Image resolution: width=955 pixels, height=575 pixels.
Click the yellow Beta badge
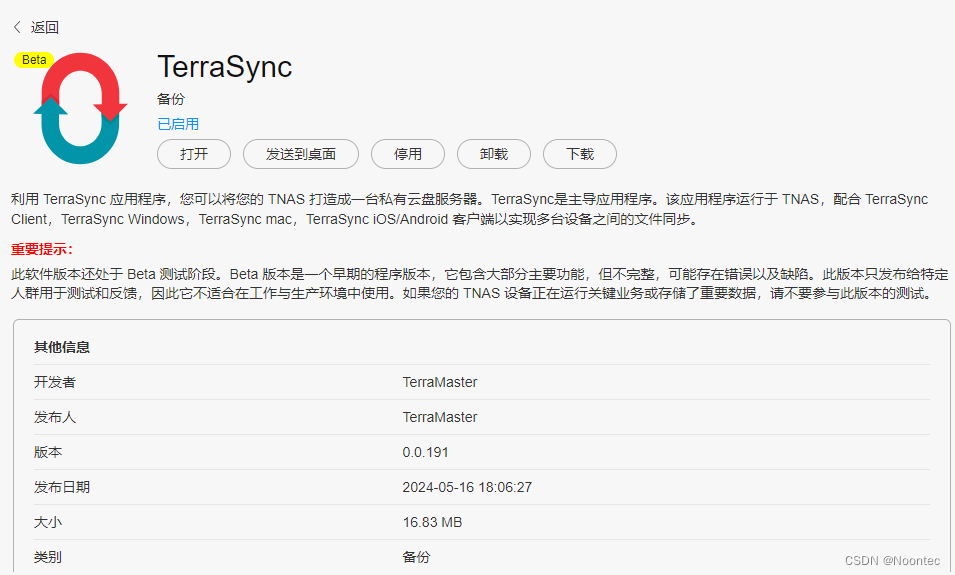pyautogui.click(x=34, y=60)
